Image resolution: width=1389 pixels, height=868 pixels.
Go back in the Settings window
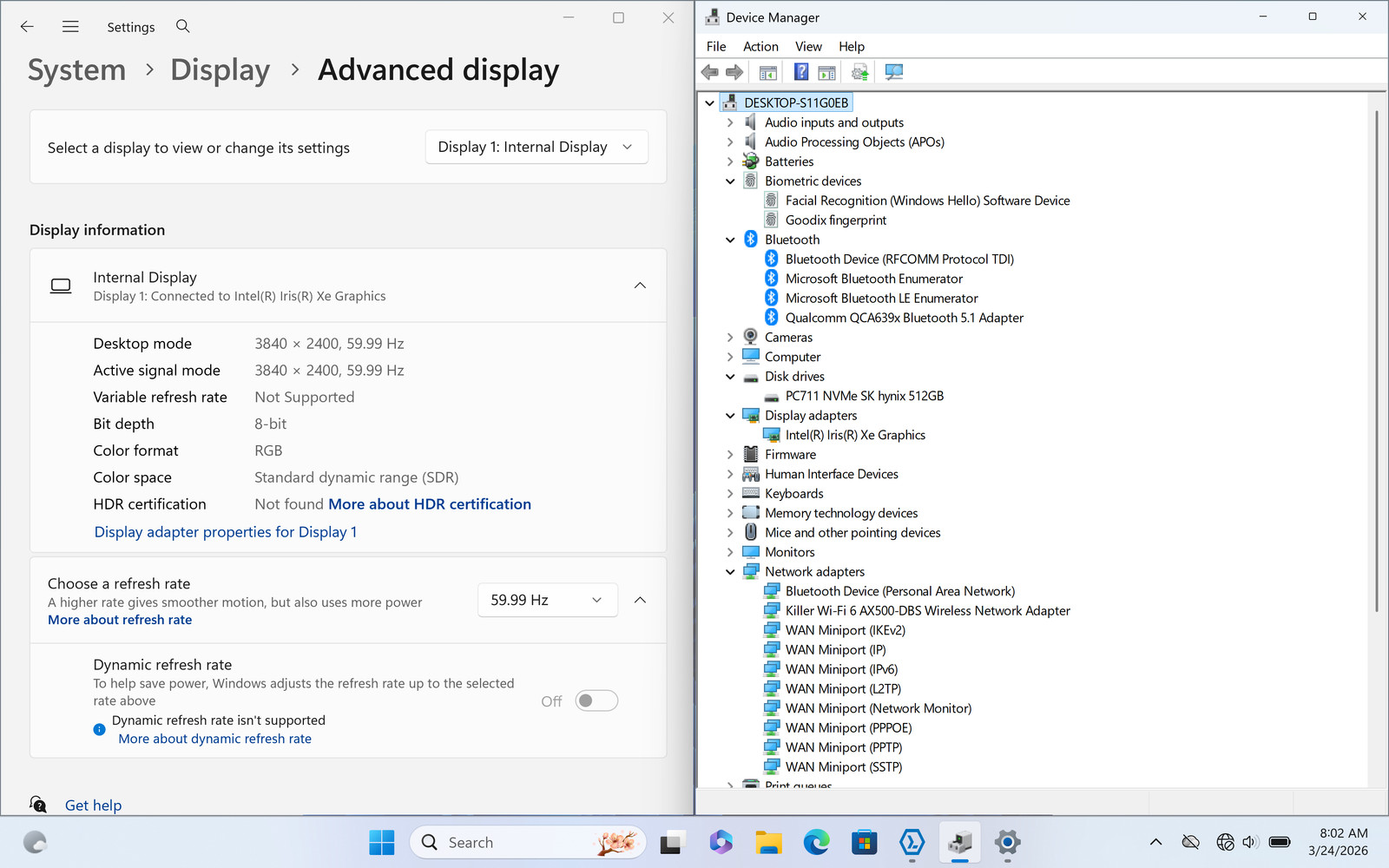(27, 26)
